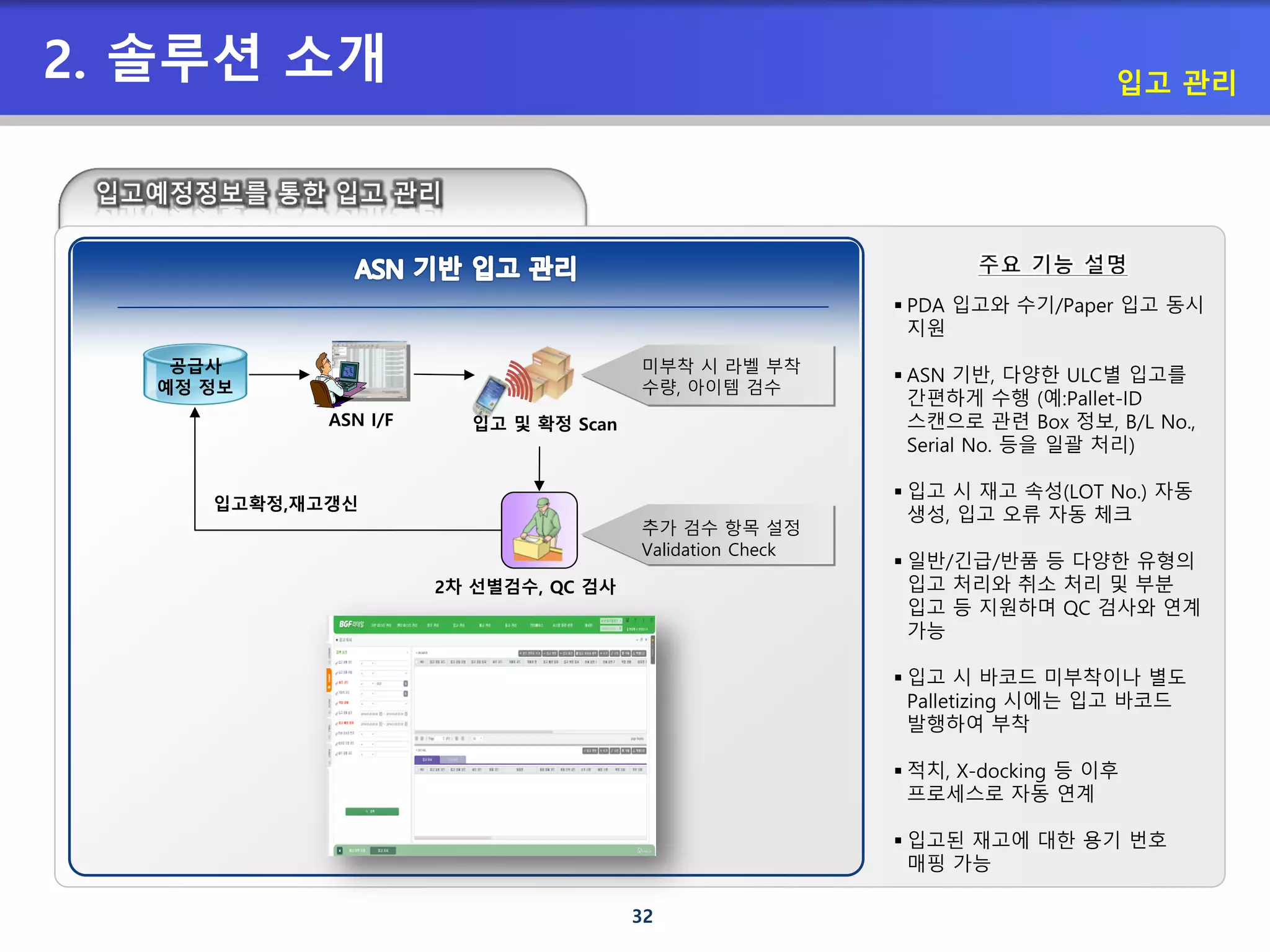Click the '2차 선별검수, QC 검사' caption

[525, 586]
